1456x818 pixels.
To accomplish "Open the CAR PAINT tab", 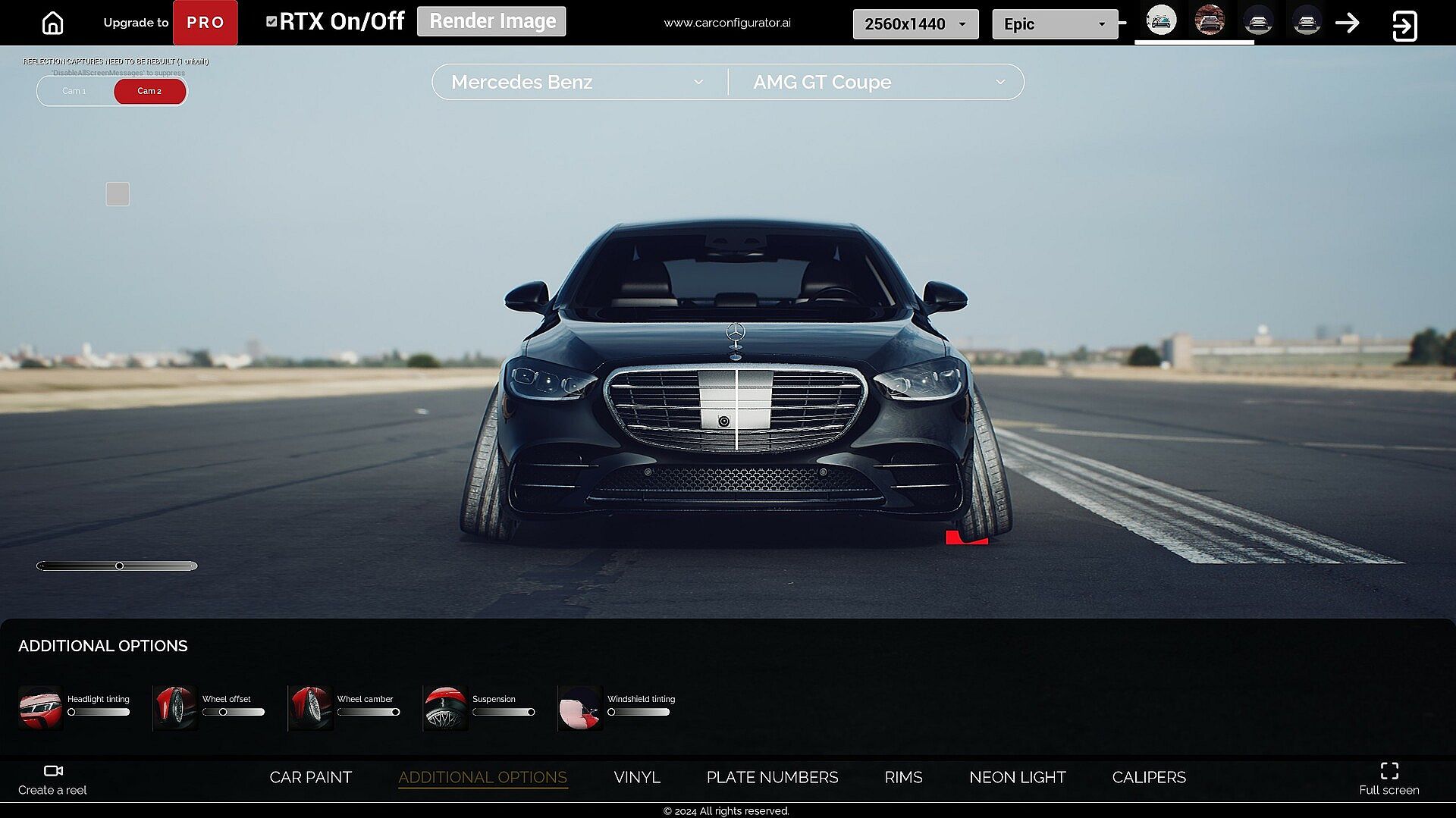I will 311,777.
